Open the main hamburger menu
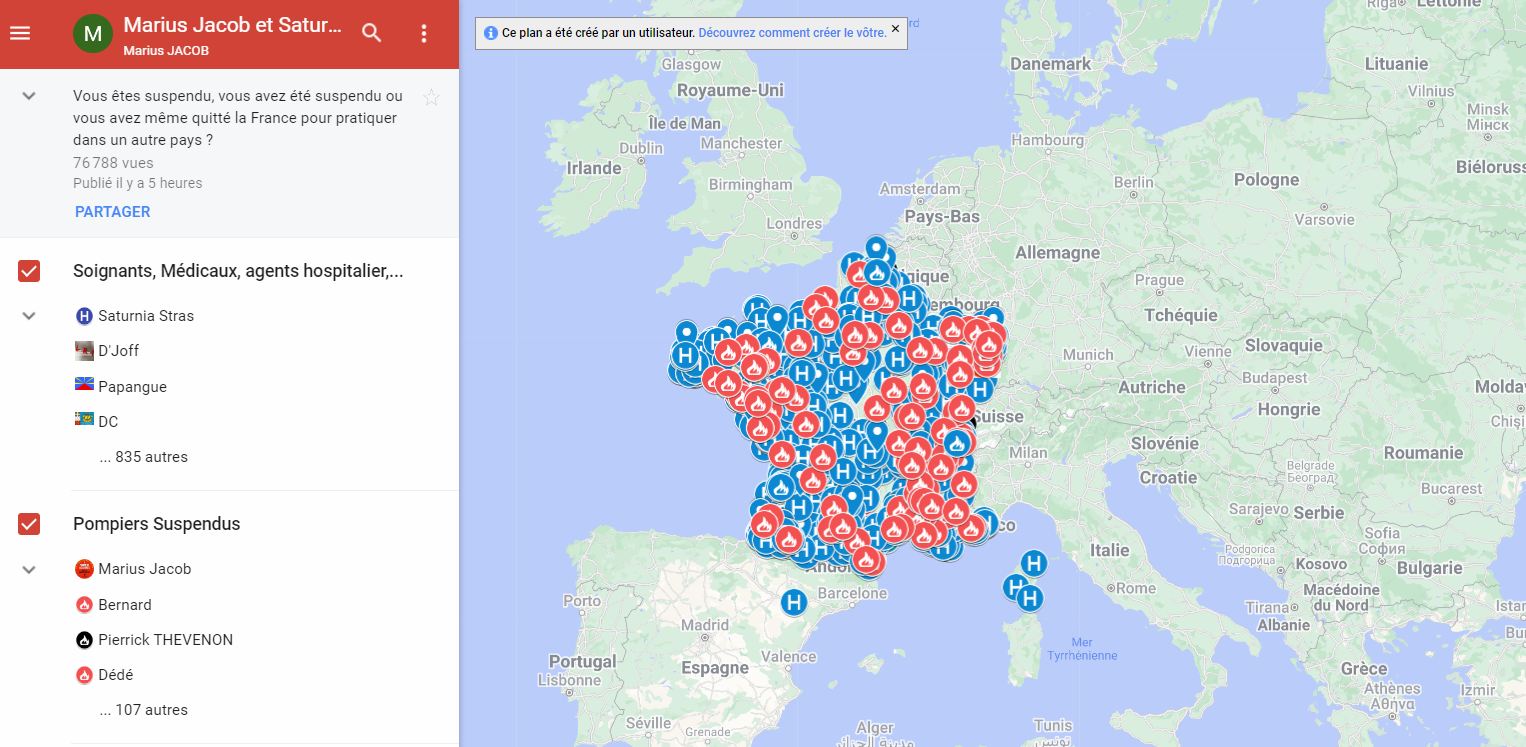This screenshot has width=1526, height=747. tap(20, 33)
